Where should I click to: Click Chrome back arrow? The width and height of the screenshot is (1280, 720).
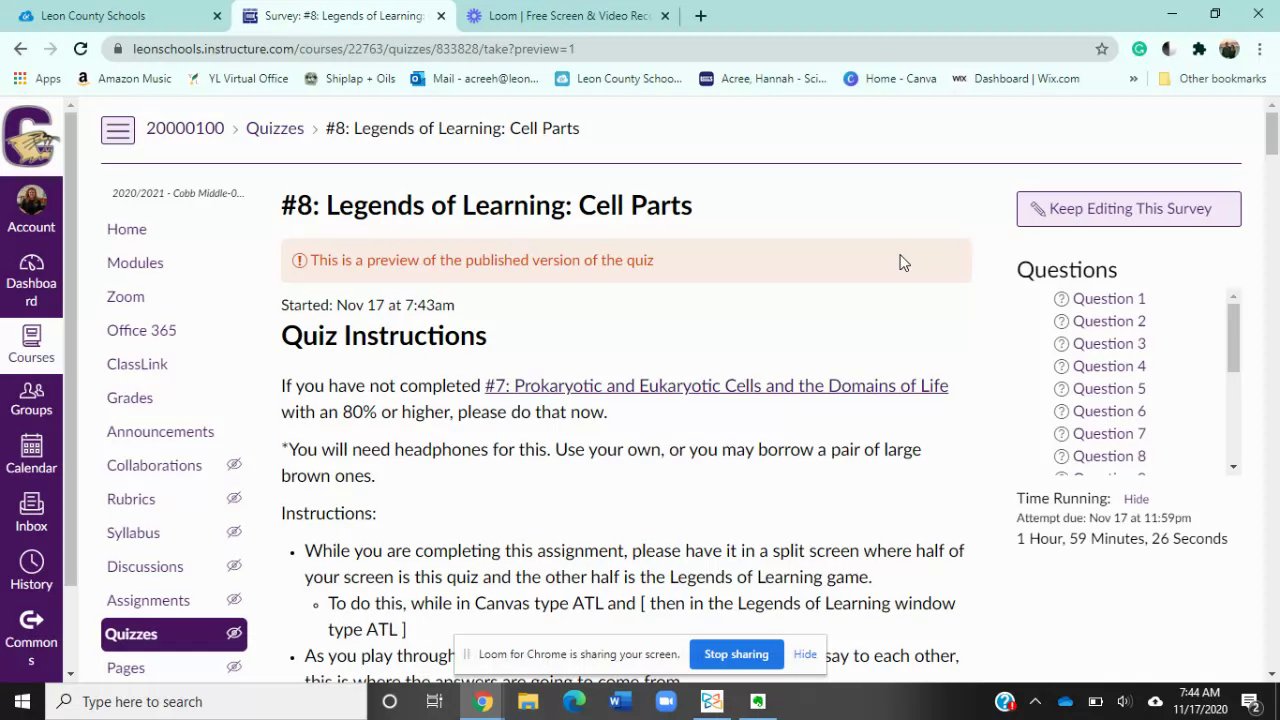(21, 48)
